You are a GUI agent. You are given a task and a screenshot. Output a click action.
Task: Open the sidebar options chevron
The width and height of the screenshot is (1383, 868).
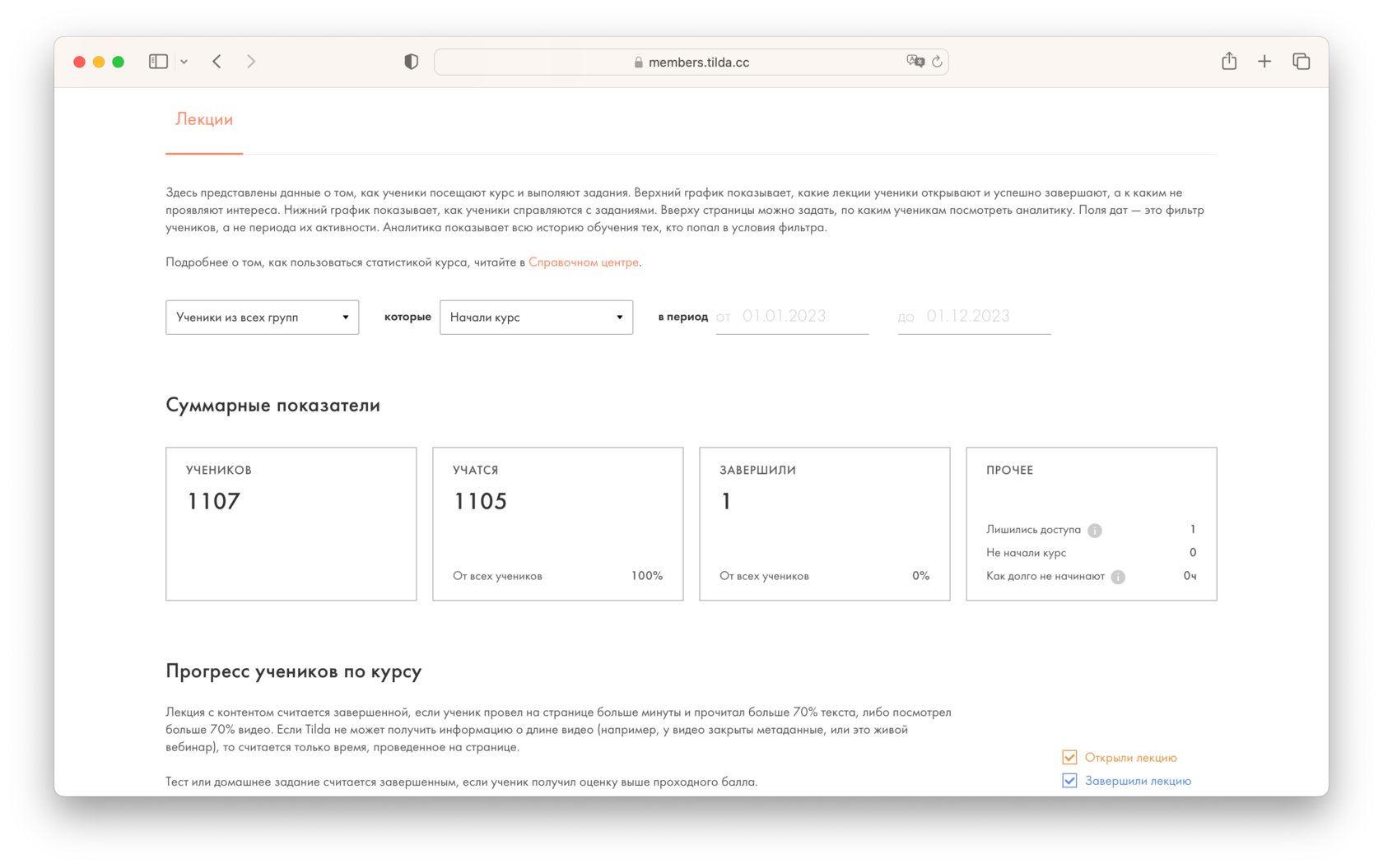[x=184, y=62]
